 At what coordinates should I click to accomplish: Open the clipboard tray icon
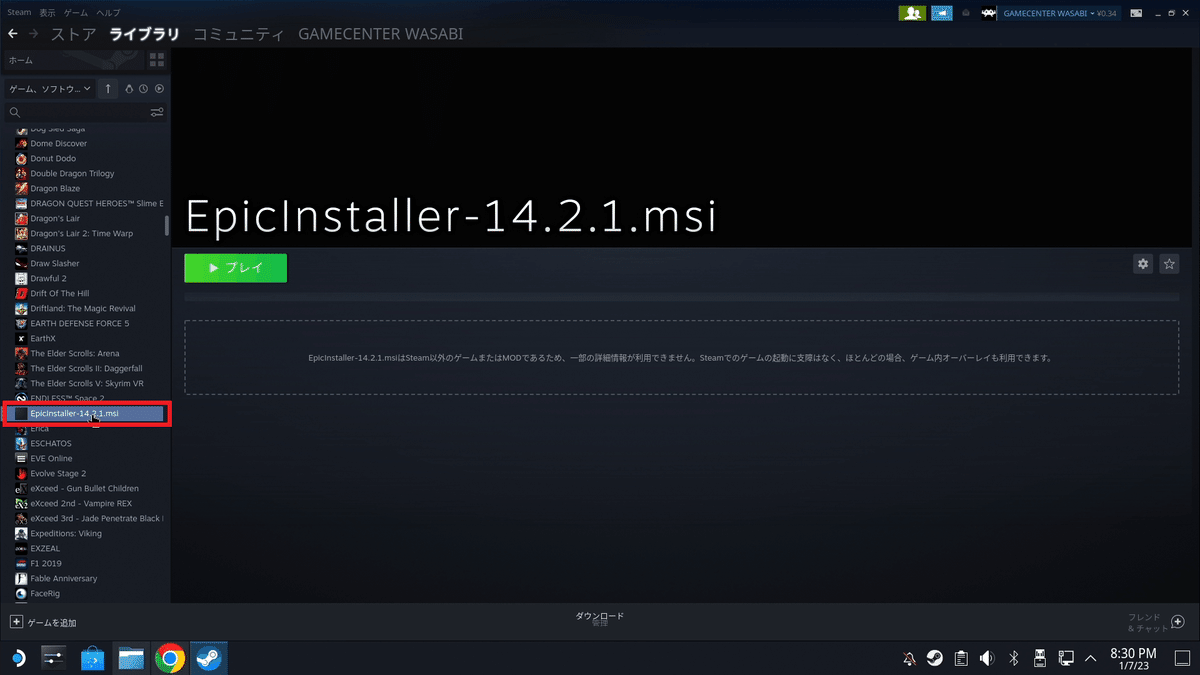(x=961, y=658)
